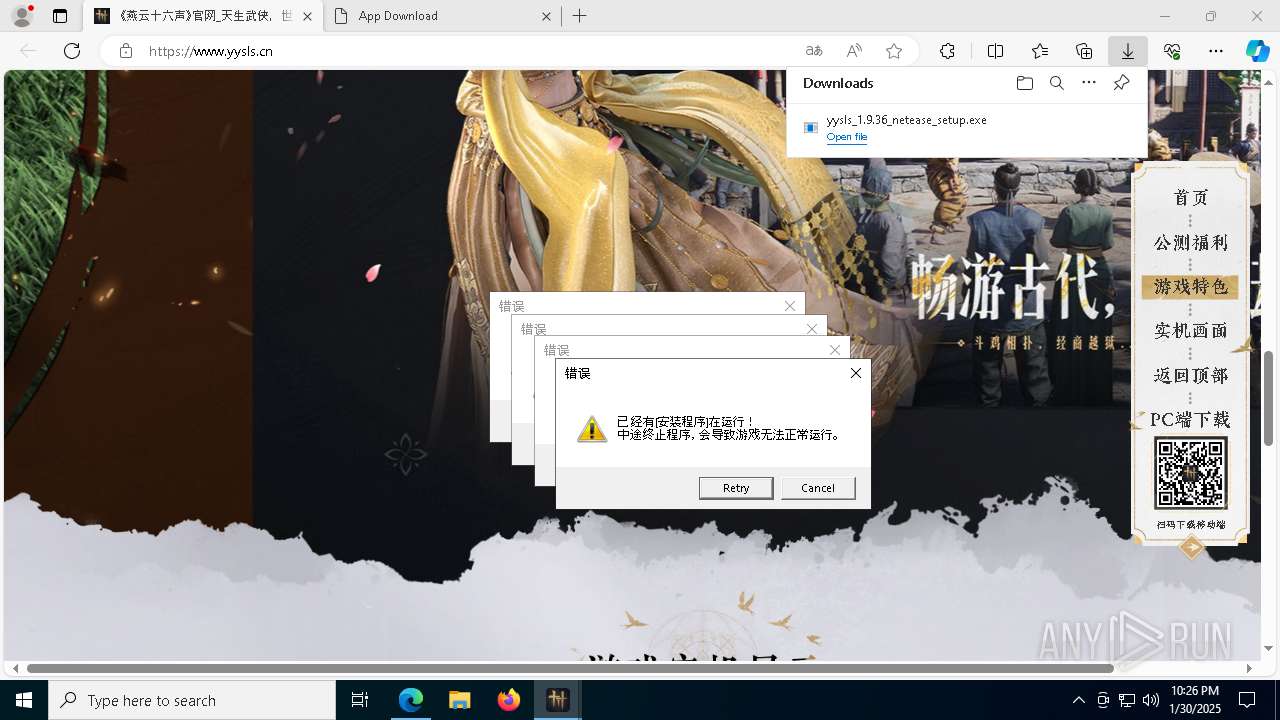The image size is (1280, 720).
Task: Open the Collections icon
Action: 1084,51
